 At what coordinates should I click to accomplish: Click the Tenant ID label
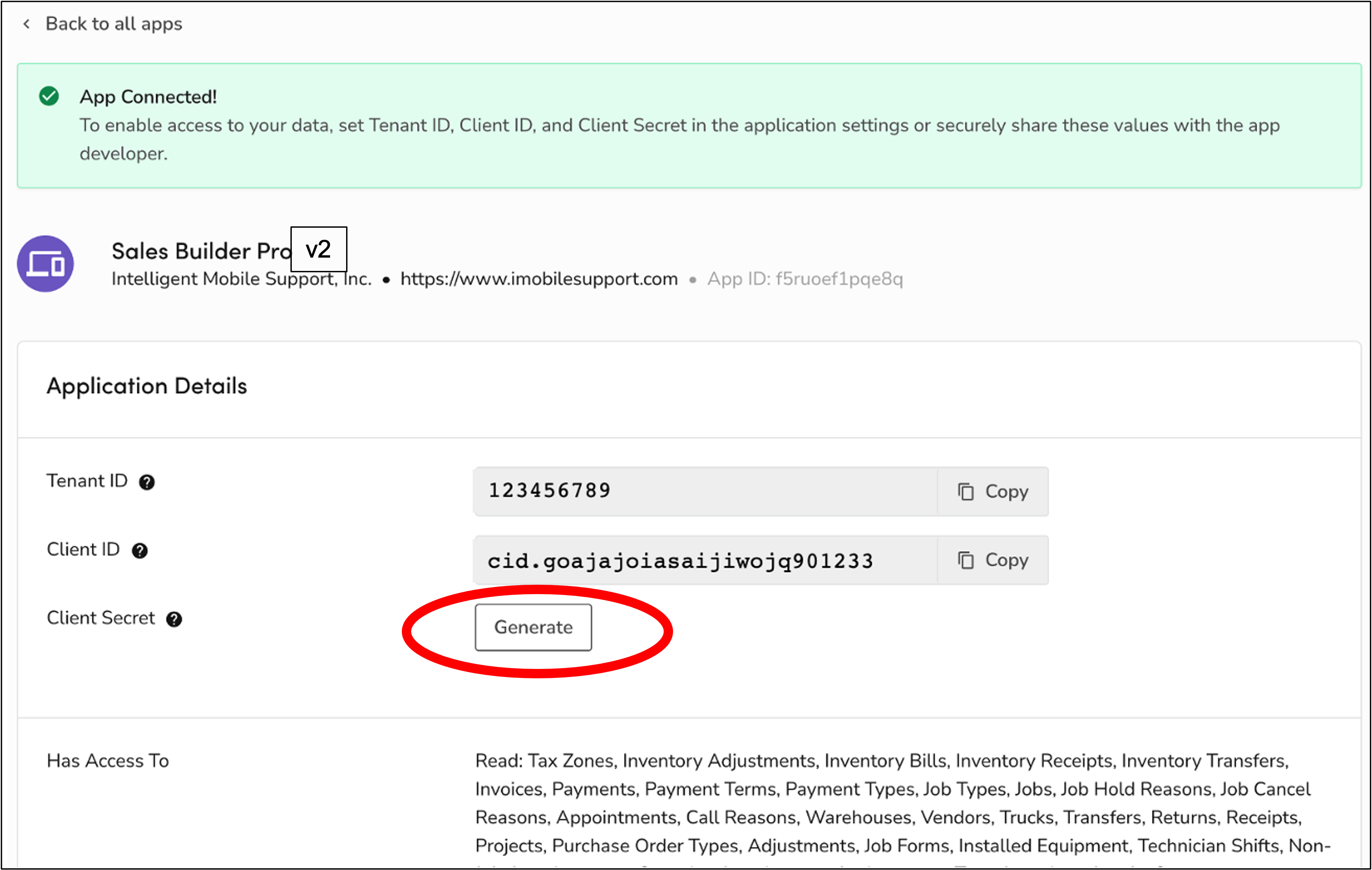[87, 480]
